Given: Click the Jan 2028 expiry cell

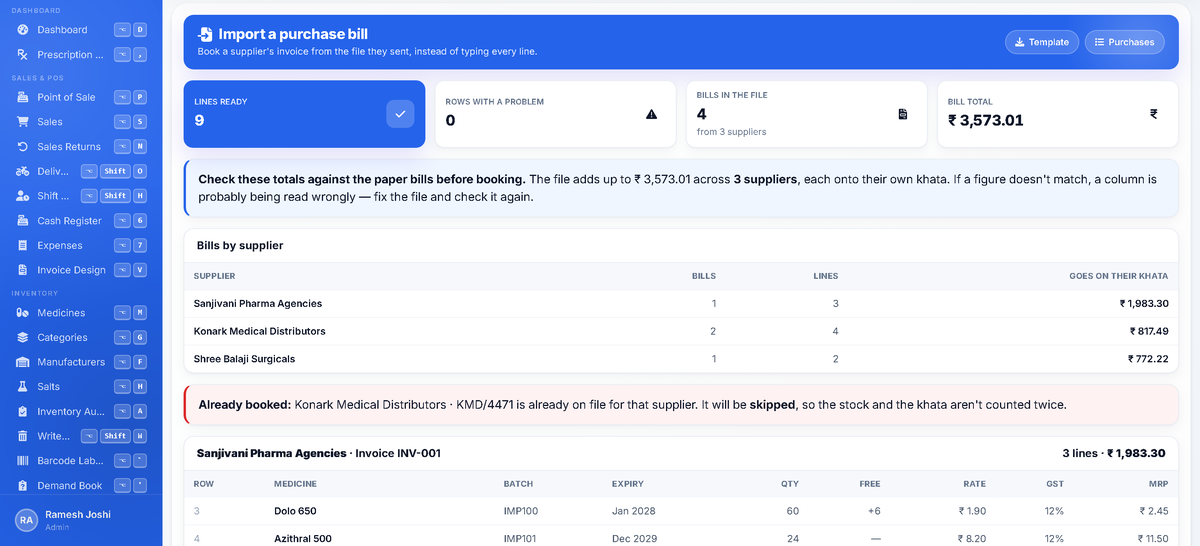Looking at the screenshot, I should pos(634,511).
